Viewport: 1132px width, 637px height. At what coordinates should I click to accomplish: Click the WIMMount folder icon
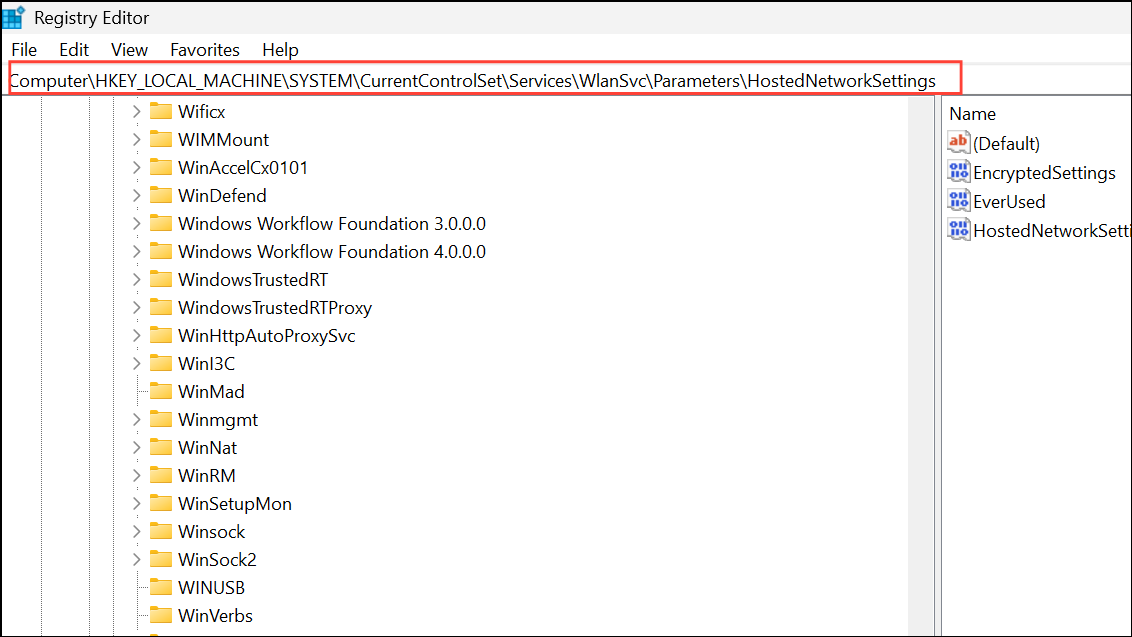tap(160, 139)
